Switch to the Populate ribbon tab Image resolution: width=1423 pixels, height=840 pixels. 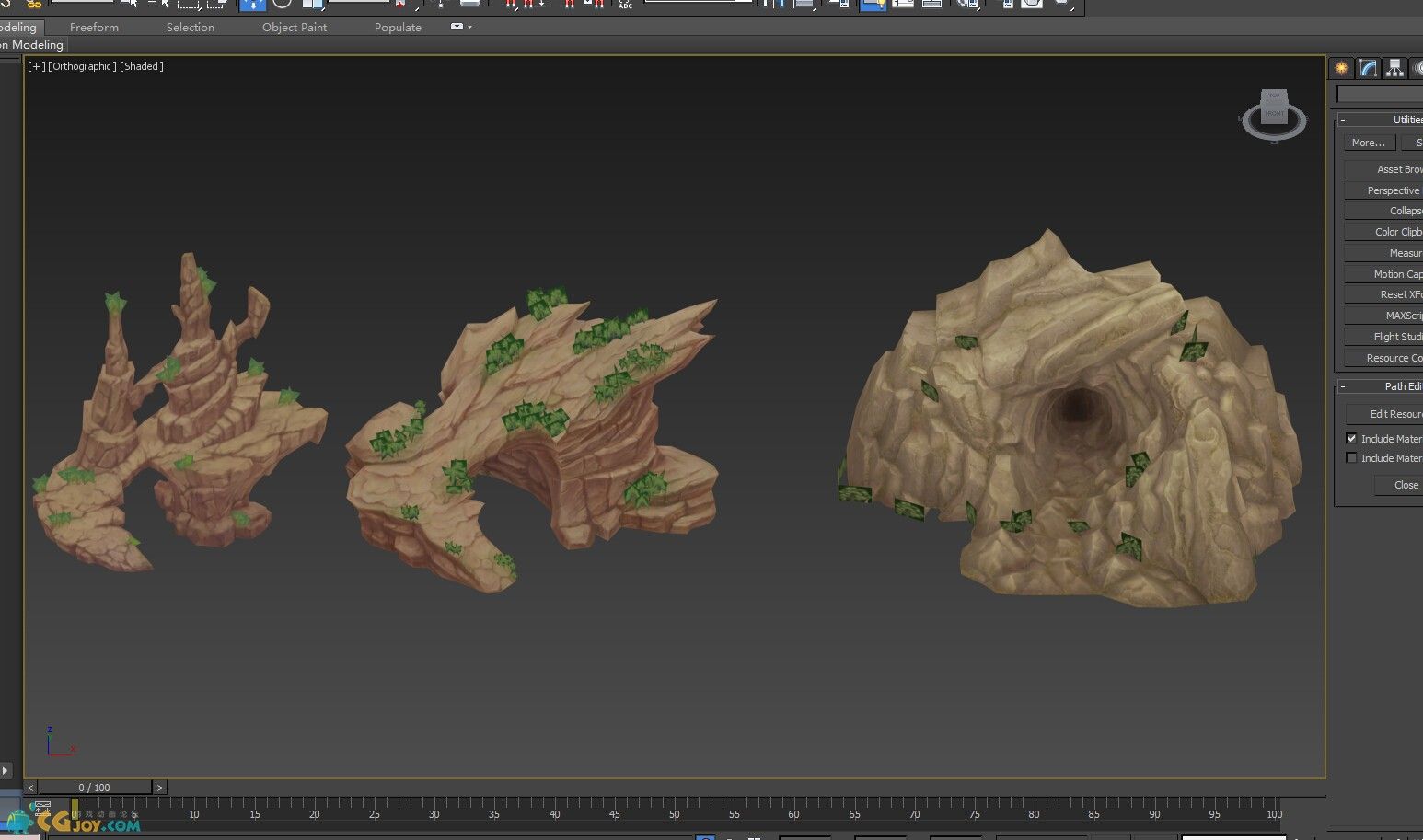point(398,28)
